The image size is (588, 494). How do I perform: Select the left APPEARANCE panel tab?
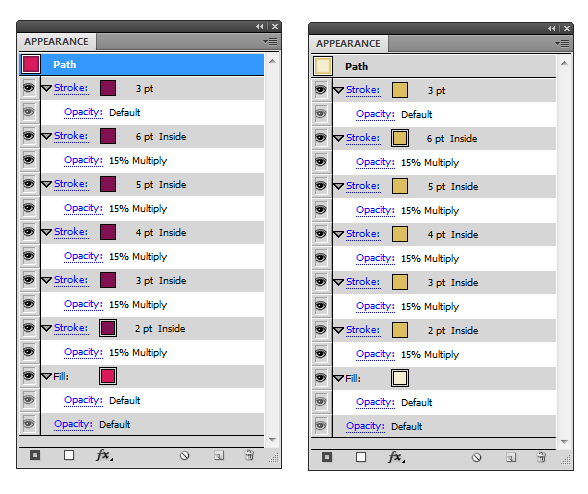coord(57,42)
